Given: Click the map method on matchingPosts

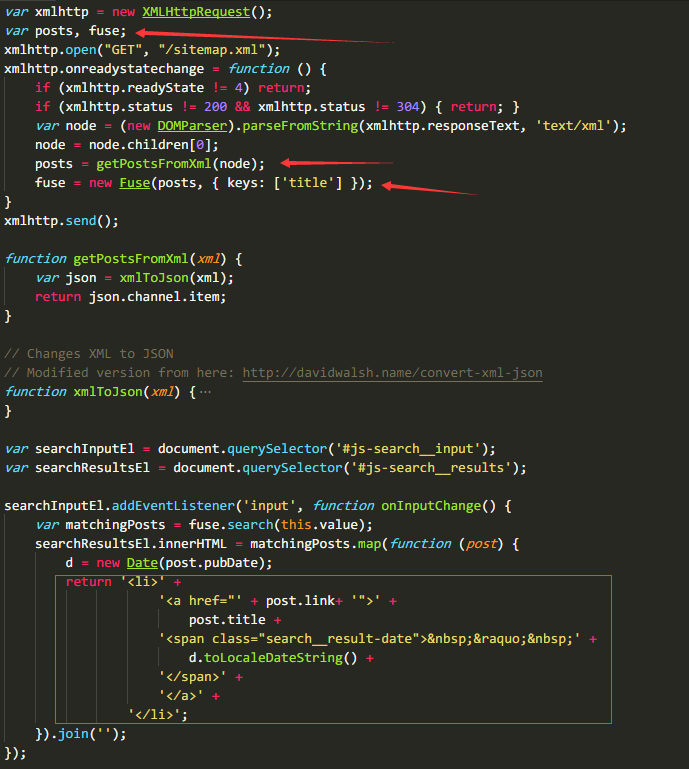Looking at the screenshot, I should 369,544.
